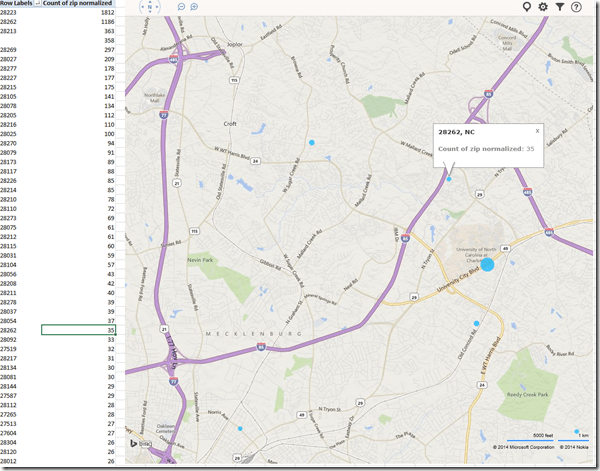This screenshot has width=600, height=471.
Task: Pan map left with compass arrow
Action: click(x=141, y=7)
